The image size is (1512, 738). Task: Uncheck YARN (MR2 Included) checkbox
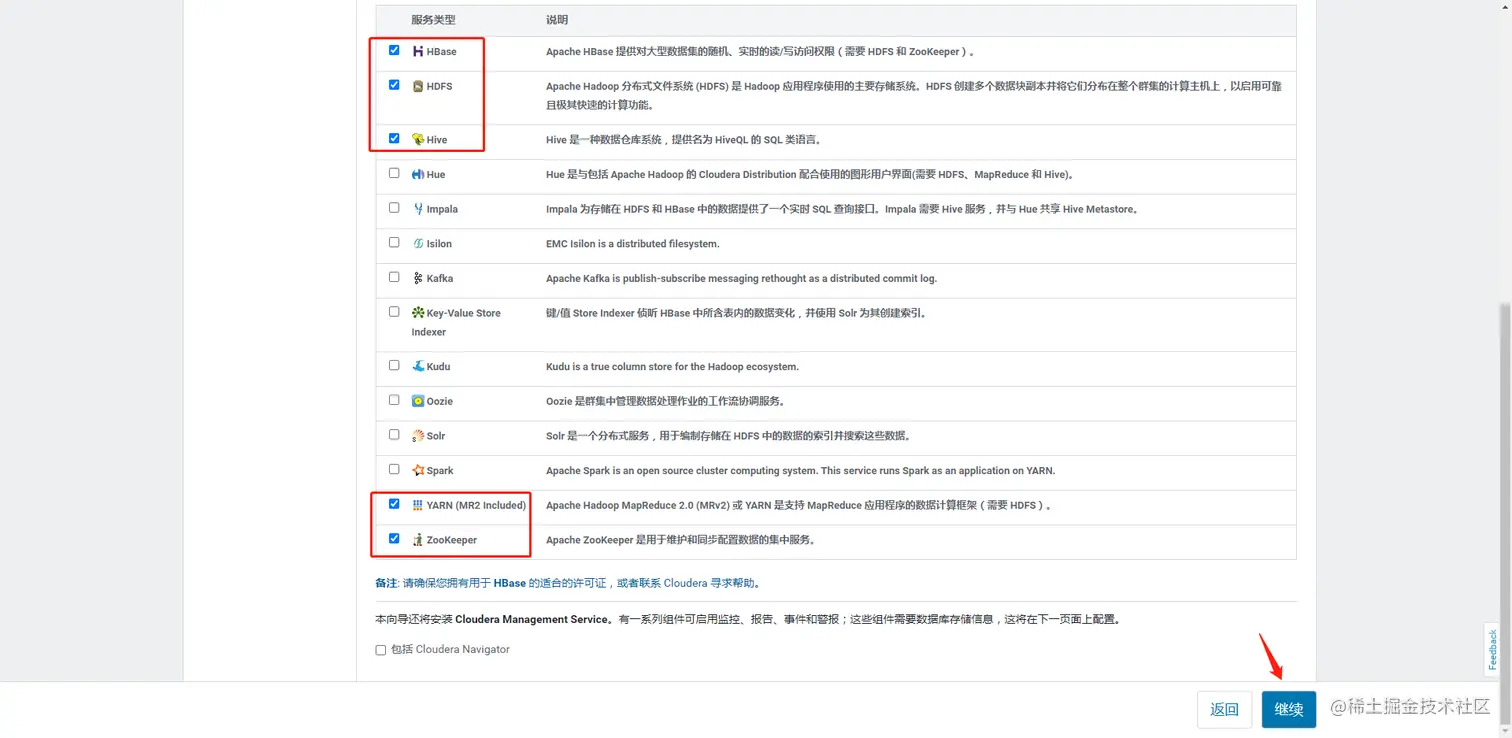[x=394, y=504]
